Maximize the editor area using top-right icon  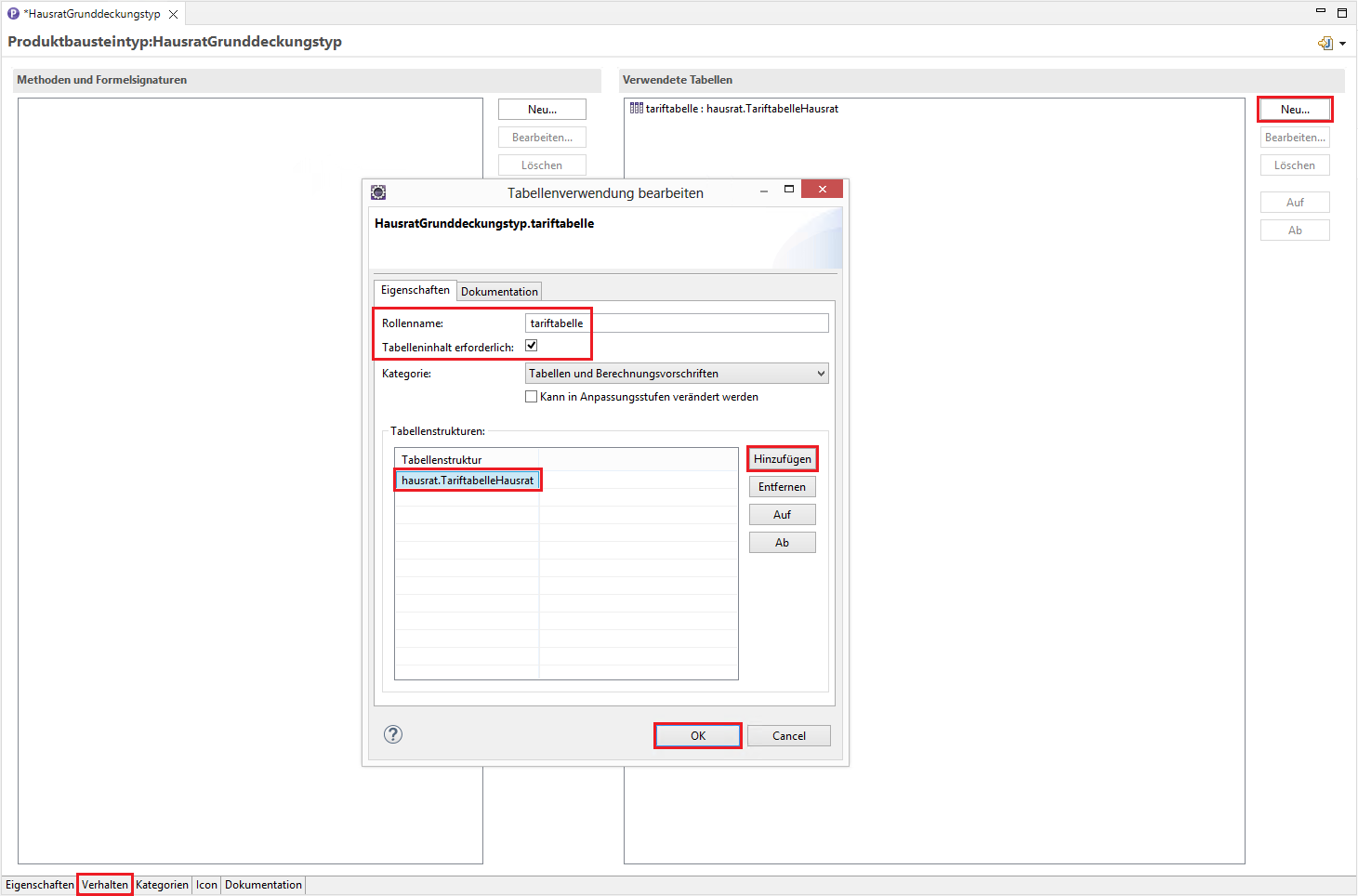tap(1342, 13)
